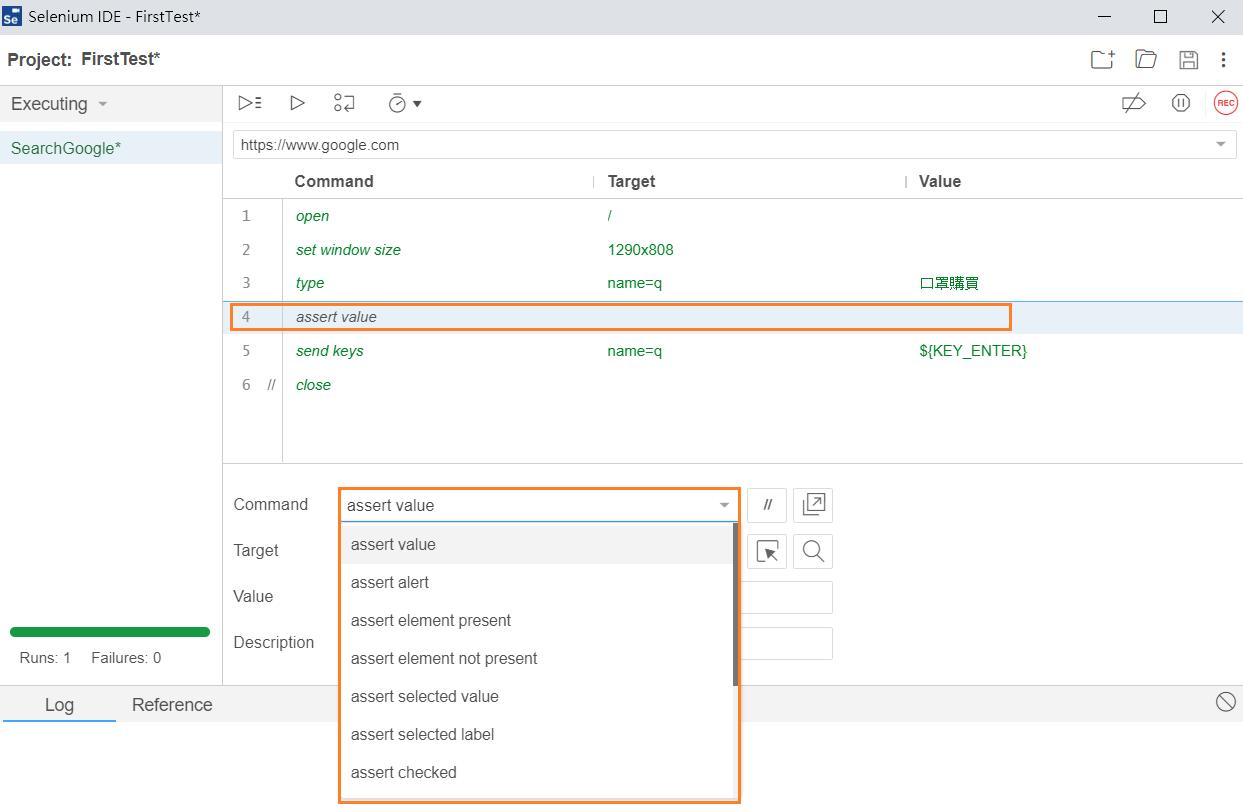
Task: Click the Value column header
Action: 940,181
